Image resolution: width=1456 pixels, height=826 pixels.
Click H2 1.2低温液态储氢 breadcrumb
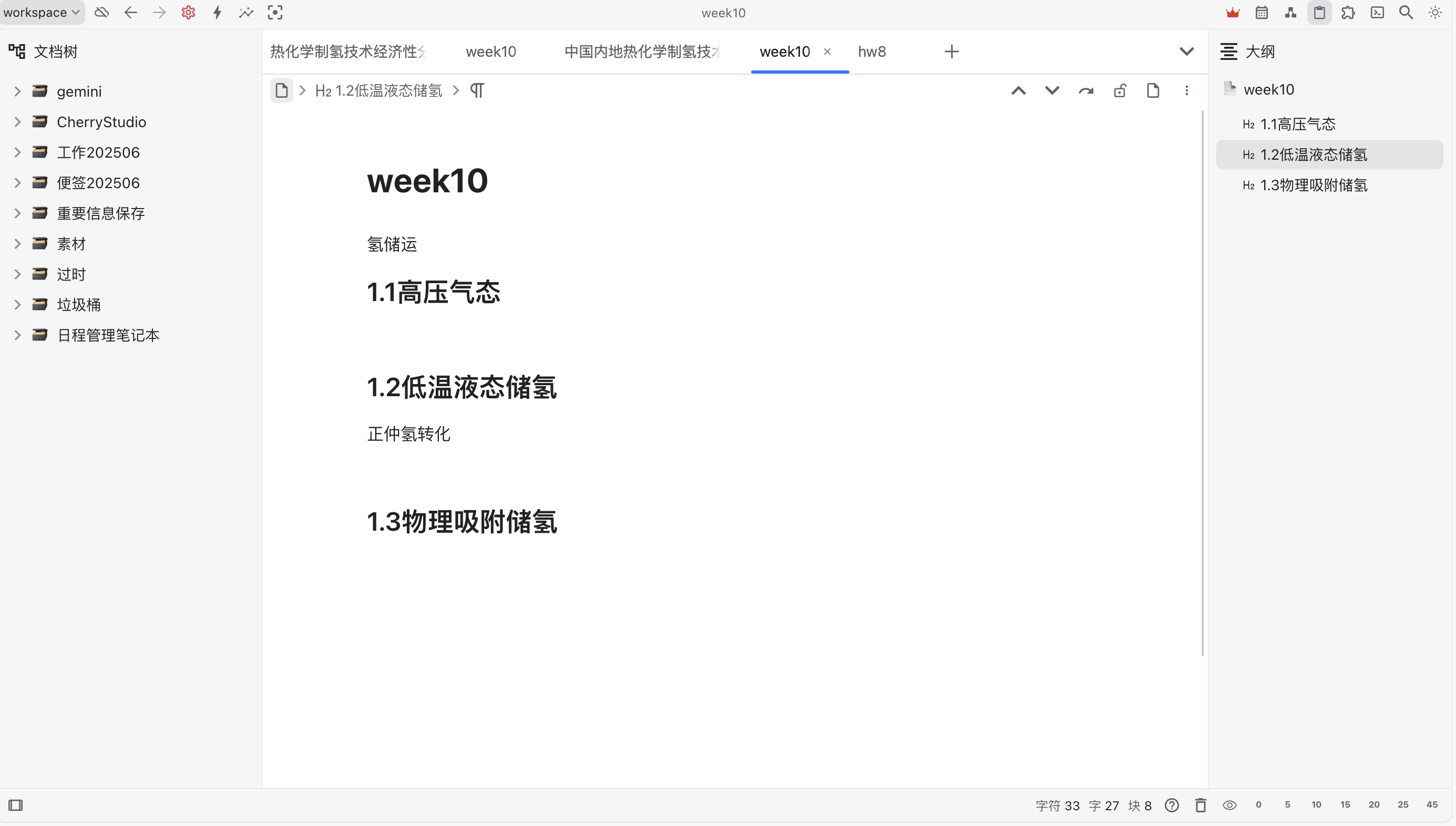tap(378, 91)
